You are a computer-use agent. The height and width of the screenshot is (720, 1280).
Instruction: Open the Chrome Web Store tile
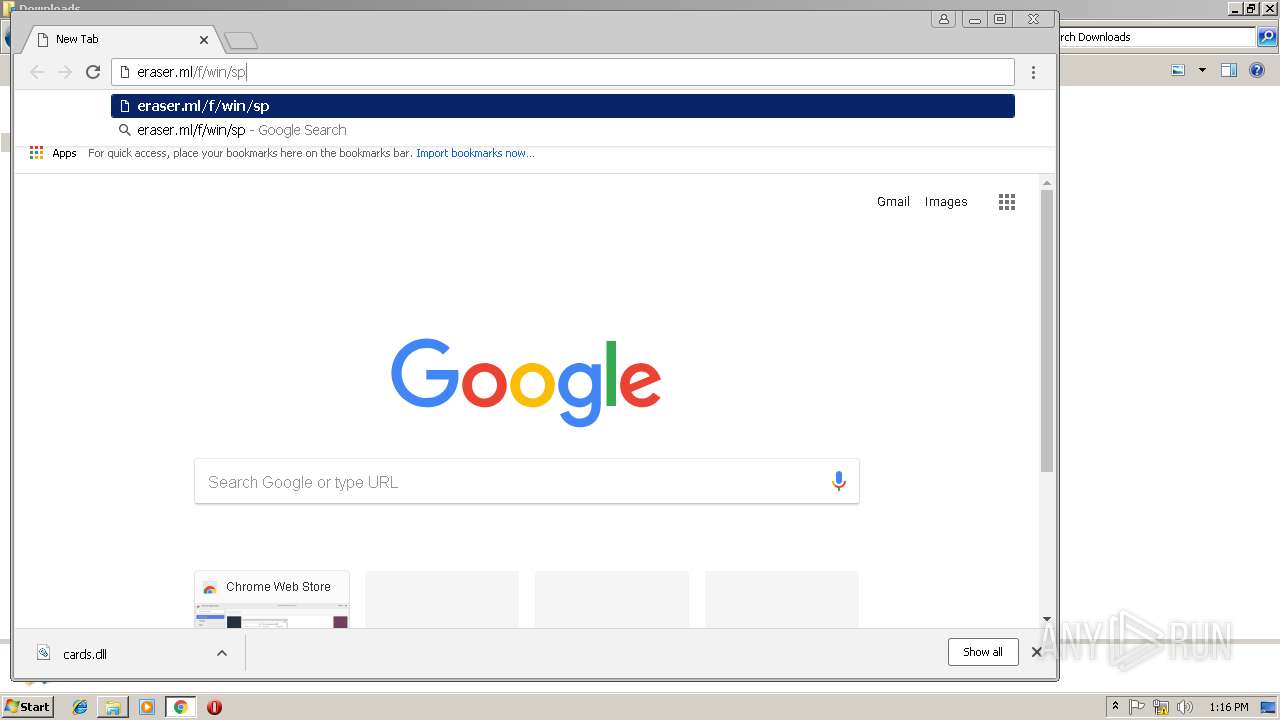pyautogui.click(x=272, y=599)
